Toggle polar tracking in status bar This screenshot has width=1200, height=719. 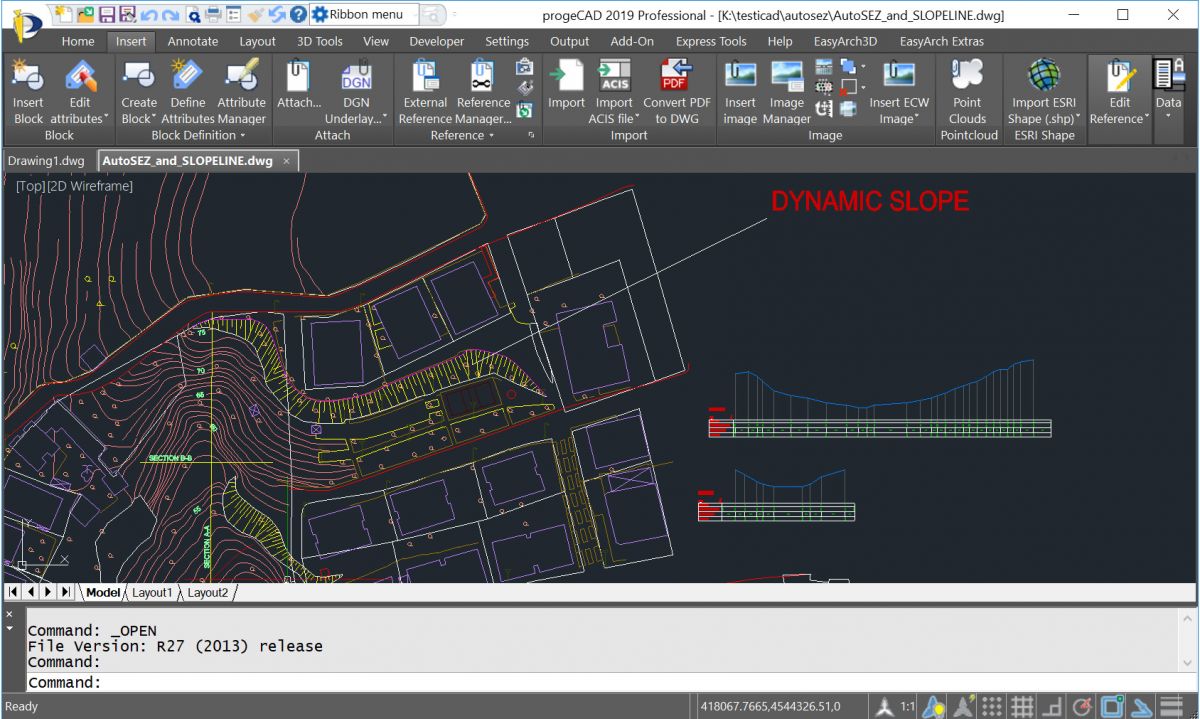click(1081, 706)
